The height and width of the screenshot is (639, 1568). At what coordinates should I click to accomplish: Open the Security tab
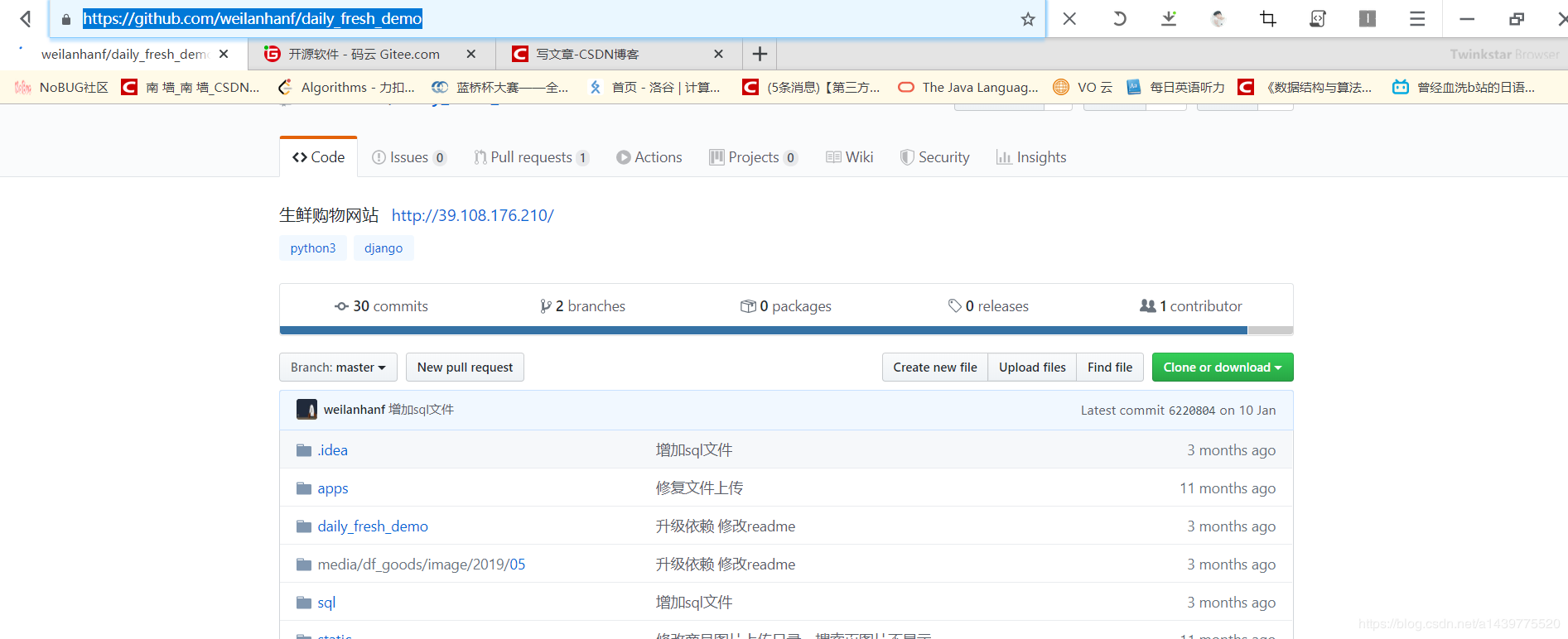935,157
